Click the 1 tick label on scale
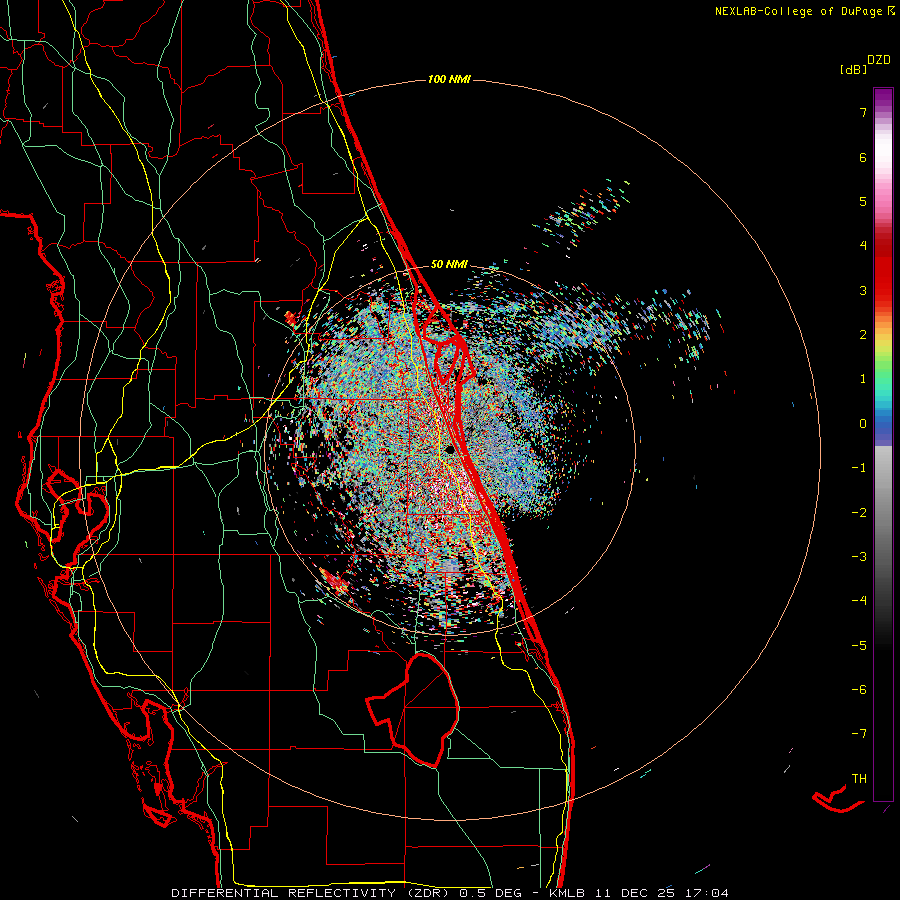The image size is (900, 900). point(863,379)
